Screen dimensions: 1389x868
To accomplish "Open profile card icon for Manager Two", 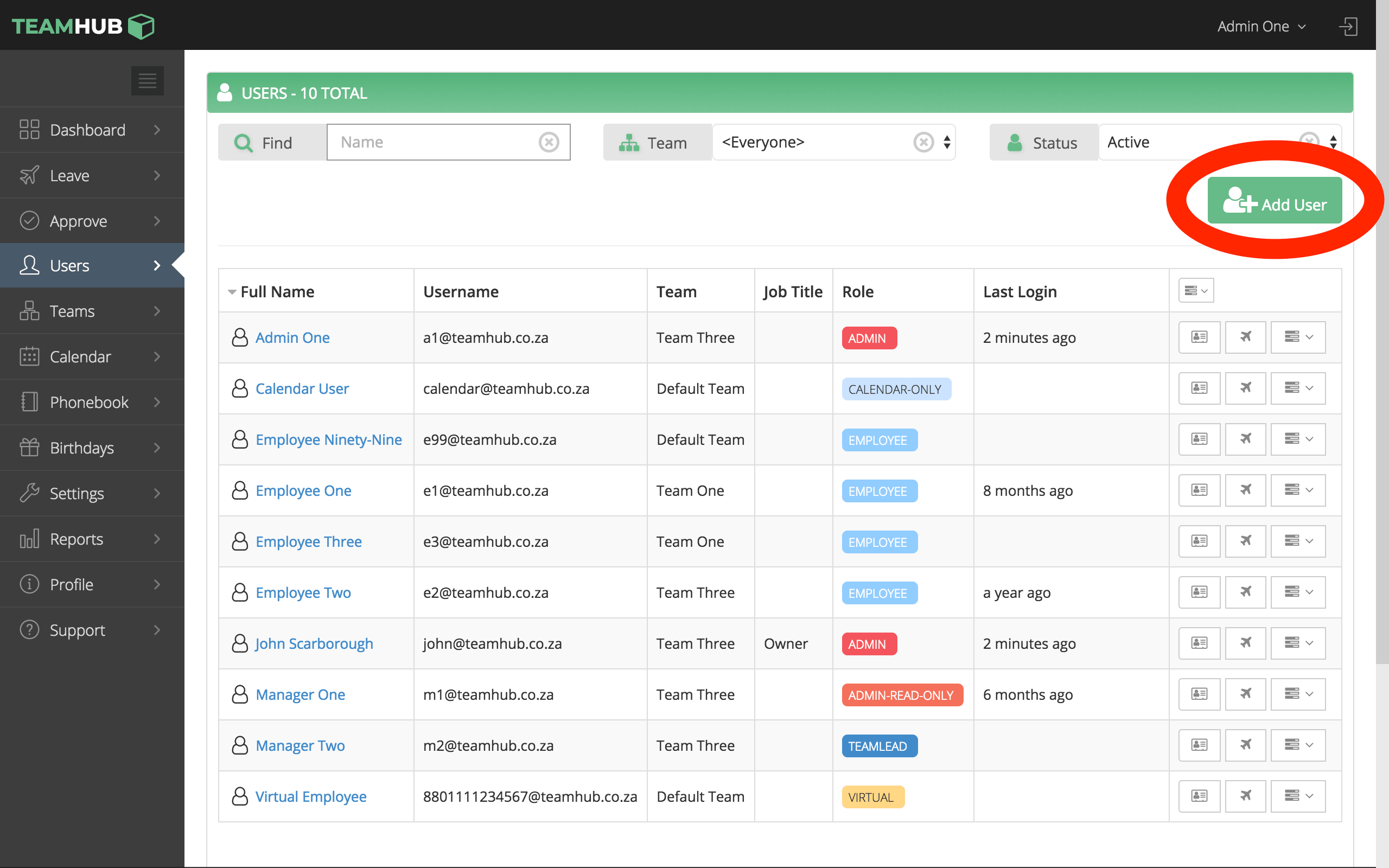I will 1199,745.
